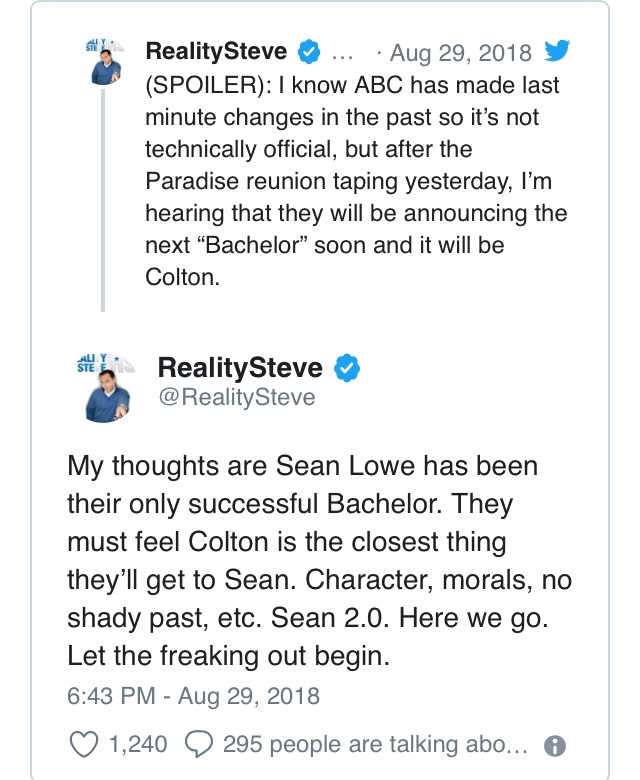This screenshot has height=780, width=640.
Task: Click the vertical thread line below the quoted avatar
Action: pos(102,200)
